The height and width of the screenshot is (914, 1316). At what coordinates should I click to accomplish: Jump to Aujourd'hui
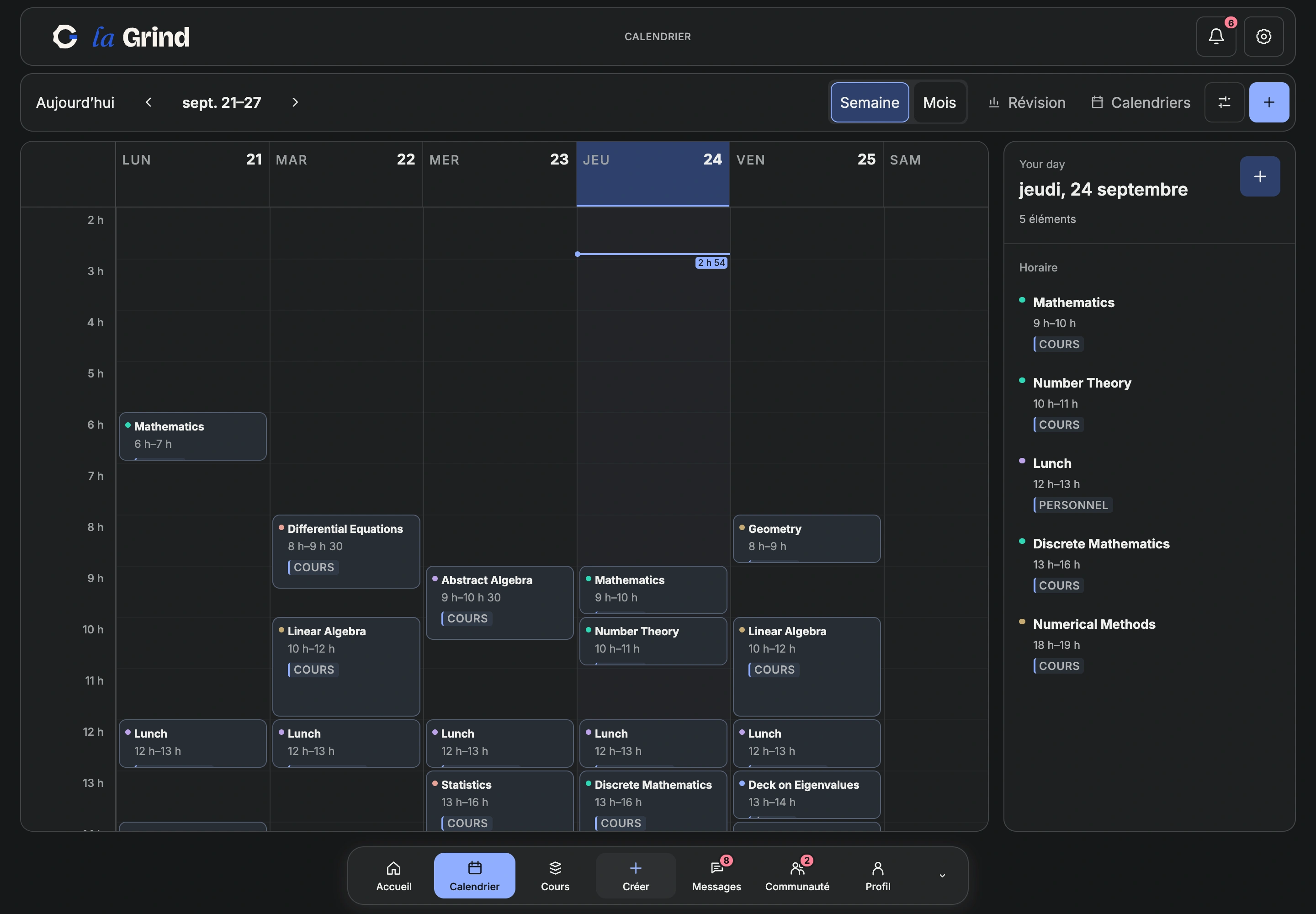[x=75, y=102]
